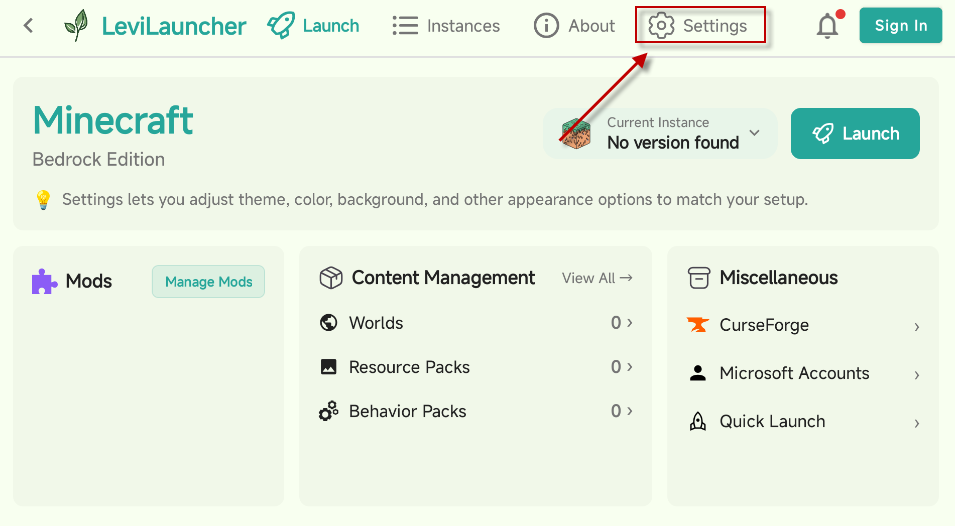Click the Manage Mods button
The image size is (955, 526).
coord(208,281)
